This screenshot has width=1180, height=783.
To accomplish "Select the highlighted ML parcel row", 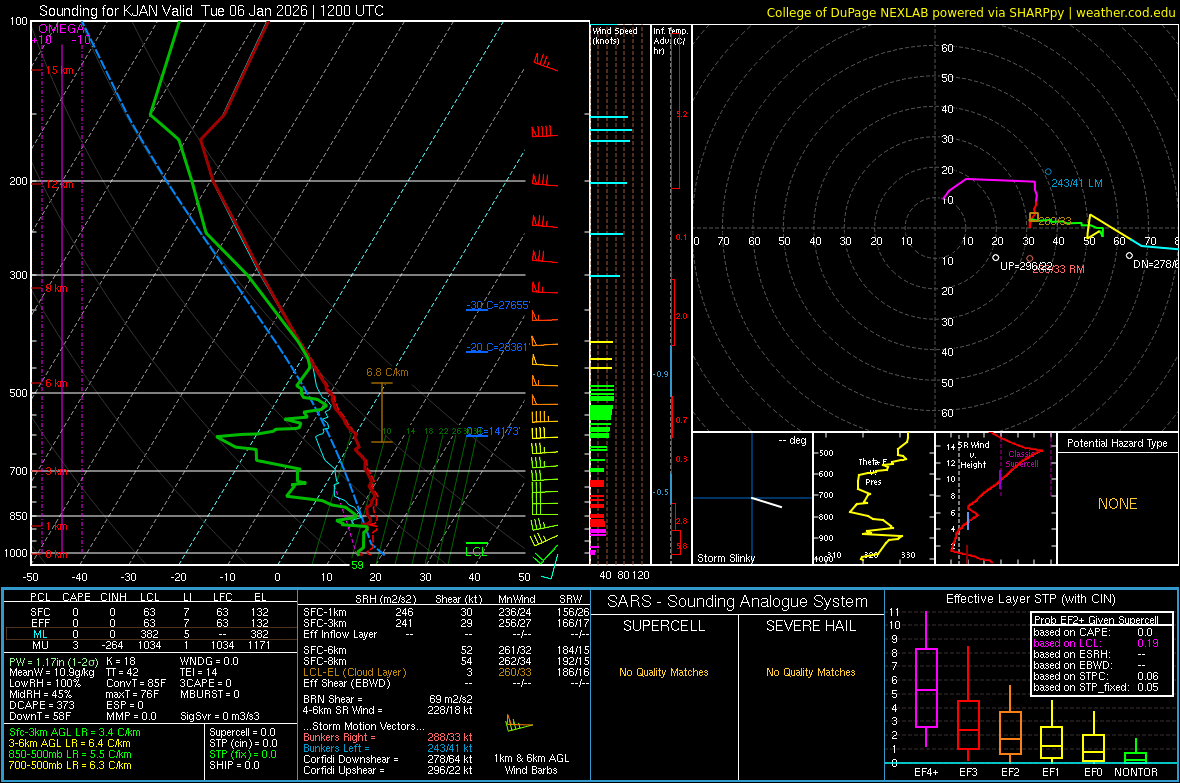I will point(150,634).
